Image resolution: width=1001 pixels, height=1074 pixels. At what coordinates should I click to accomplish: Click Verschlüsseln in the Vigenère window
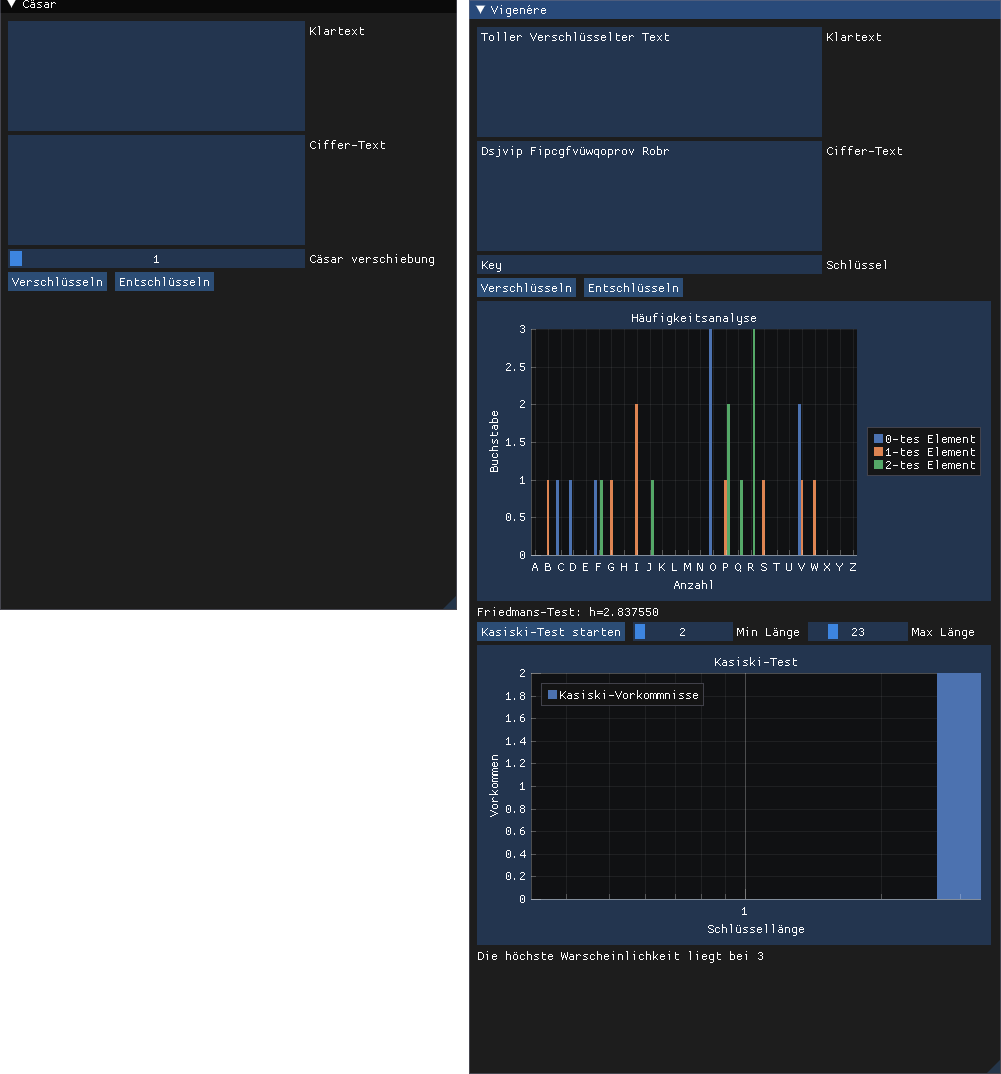click(x=526, y=288)
